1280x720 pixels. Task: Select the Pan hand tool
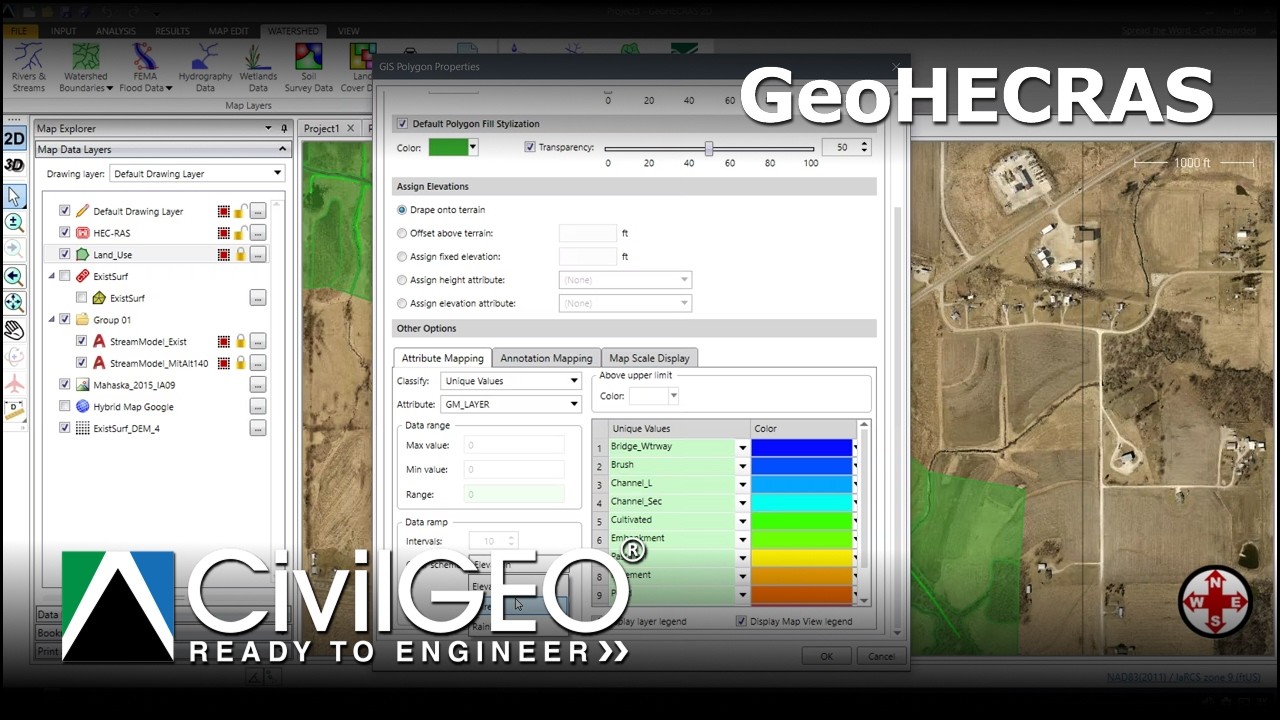[14, 329]
